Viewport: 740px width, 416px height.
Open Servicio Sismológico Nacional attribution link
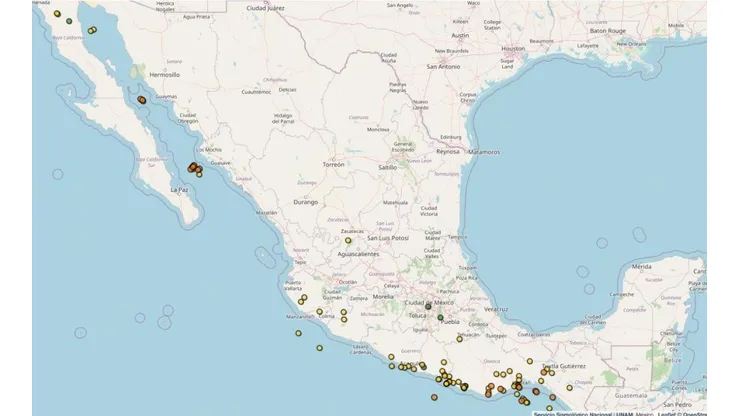(573, 414)
